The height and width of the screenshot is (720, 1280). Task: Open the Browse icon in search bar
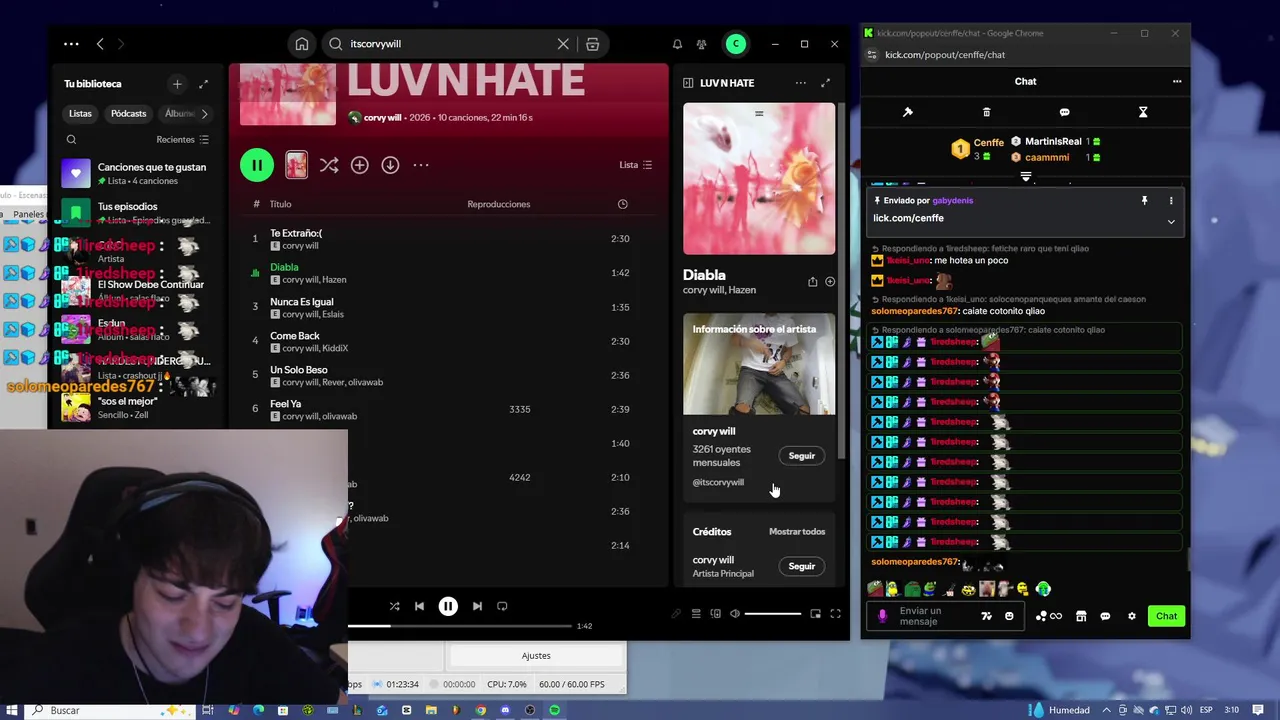pos(592,44)
